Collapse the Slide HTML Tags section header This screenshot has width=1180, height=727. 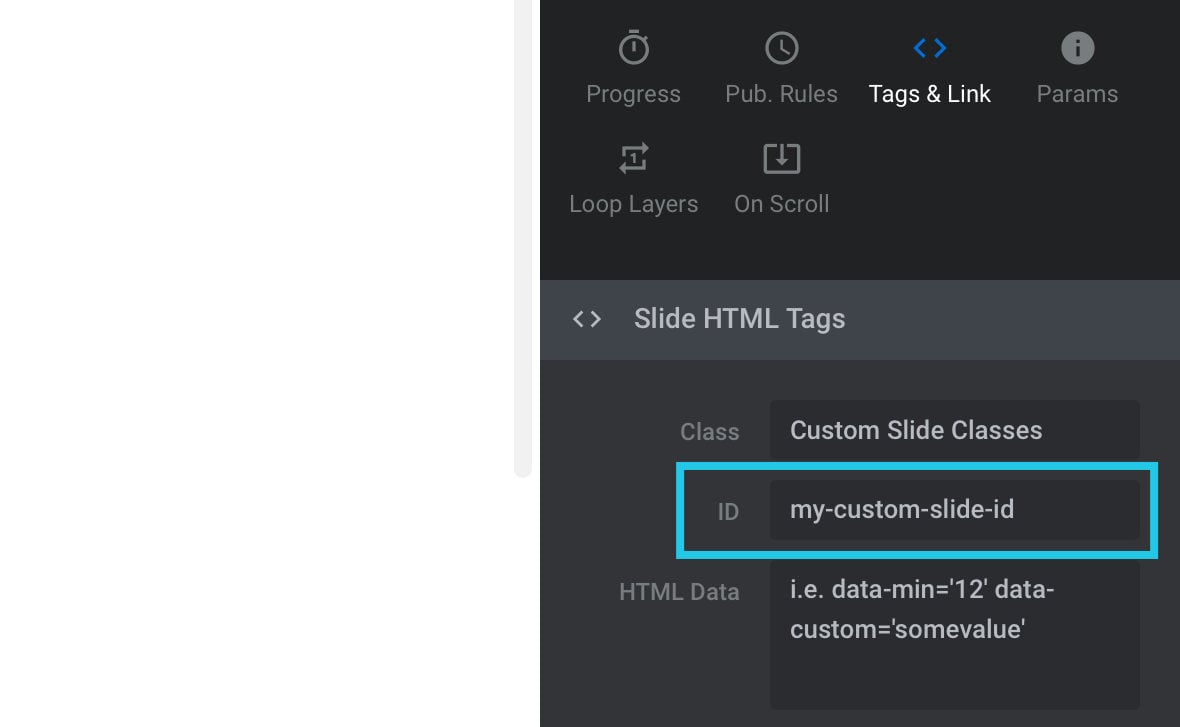859,320
